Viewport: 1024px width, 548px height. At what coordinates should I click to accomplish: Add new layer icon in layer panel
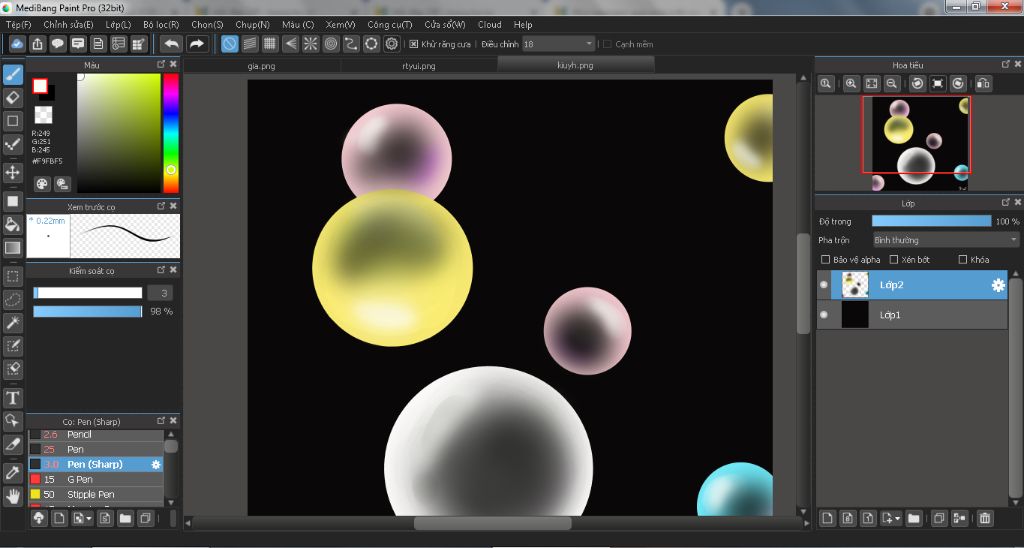[x=827, y=519]
